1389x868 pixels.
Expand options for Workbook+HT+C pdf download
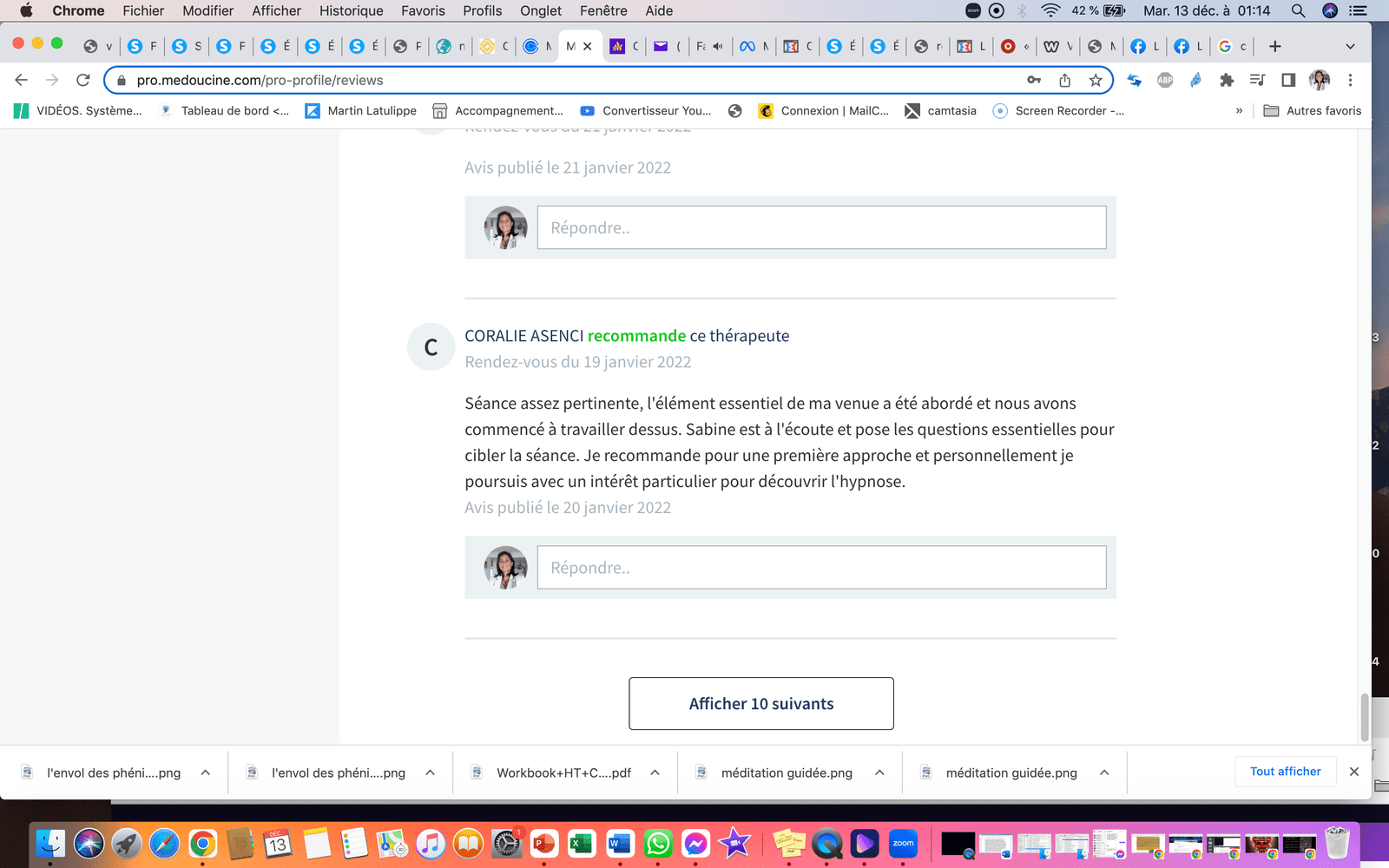tap(655, 773)
